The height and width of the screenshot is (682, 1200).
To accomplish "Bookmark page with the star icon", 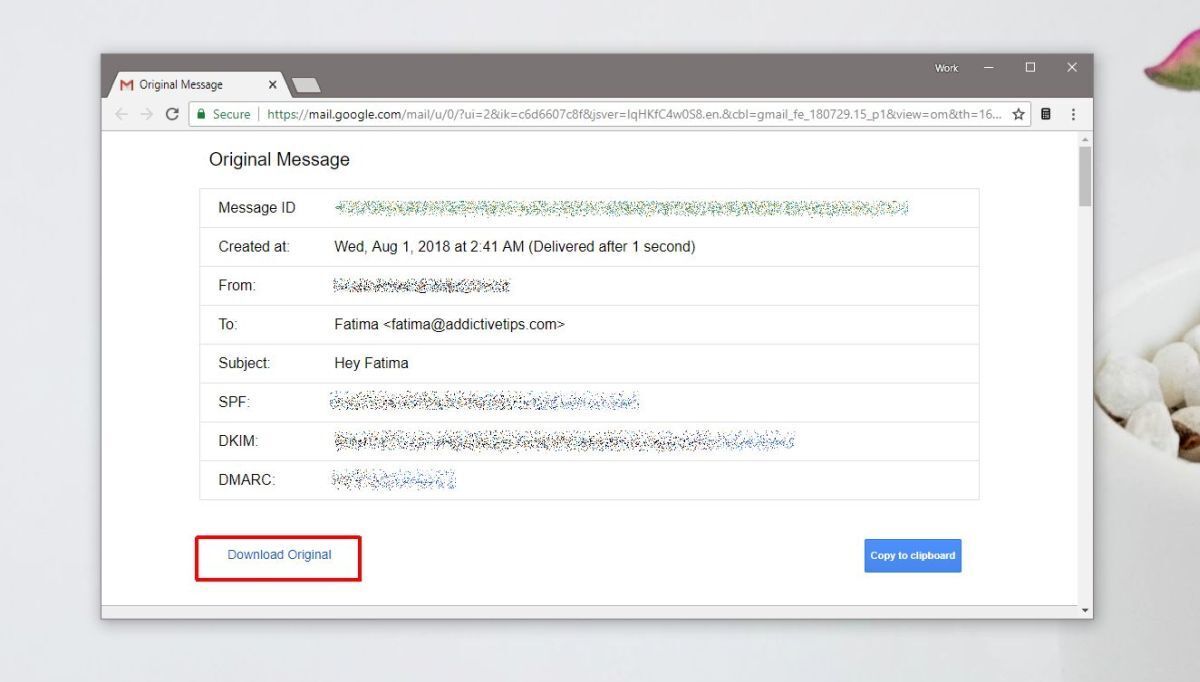I will (x=1018, y=114).
